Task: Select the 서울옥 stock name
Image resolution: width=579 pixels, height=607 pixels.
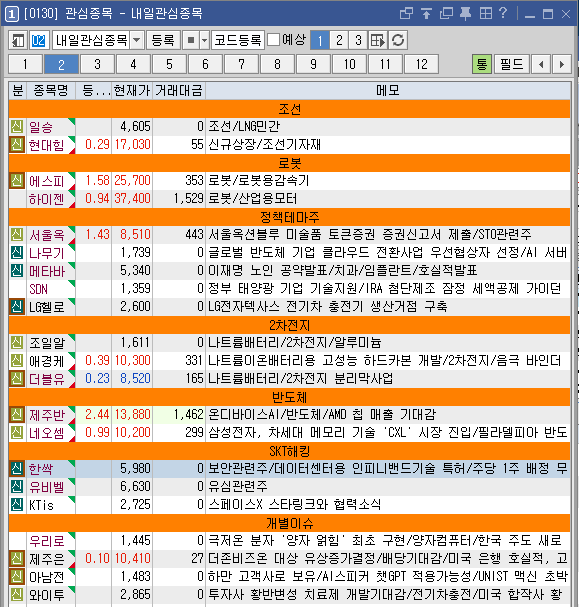Action: [46, 235]
